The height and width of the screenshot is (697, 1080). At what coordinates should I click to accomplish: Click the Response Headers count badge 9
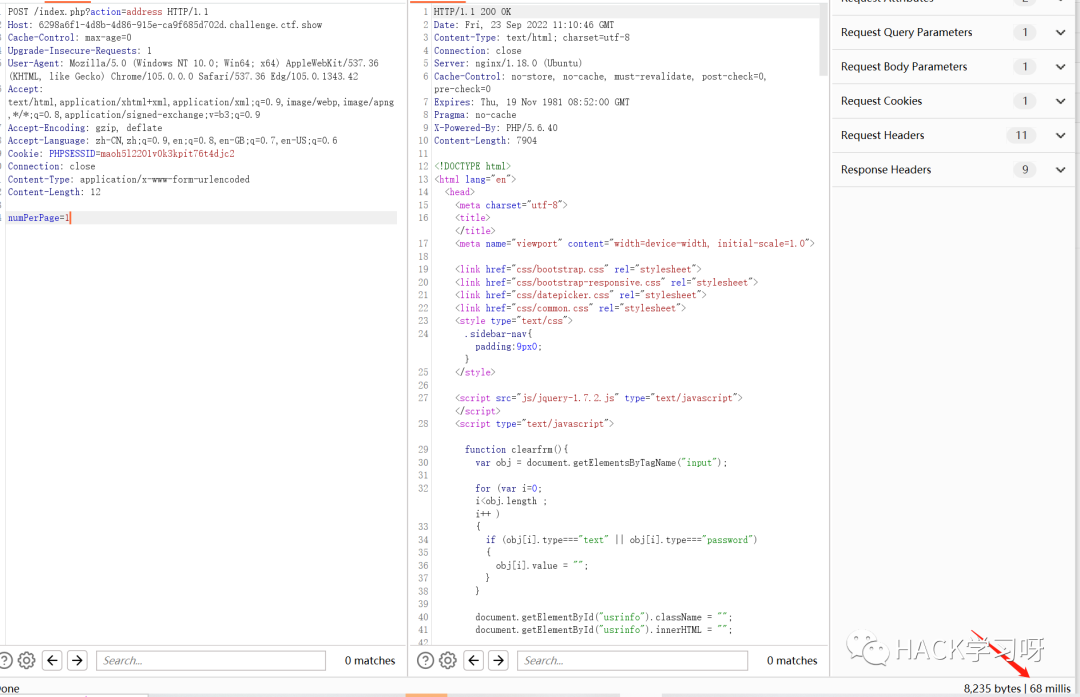(1025, 170)
